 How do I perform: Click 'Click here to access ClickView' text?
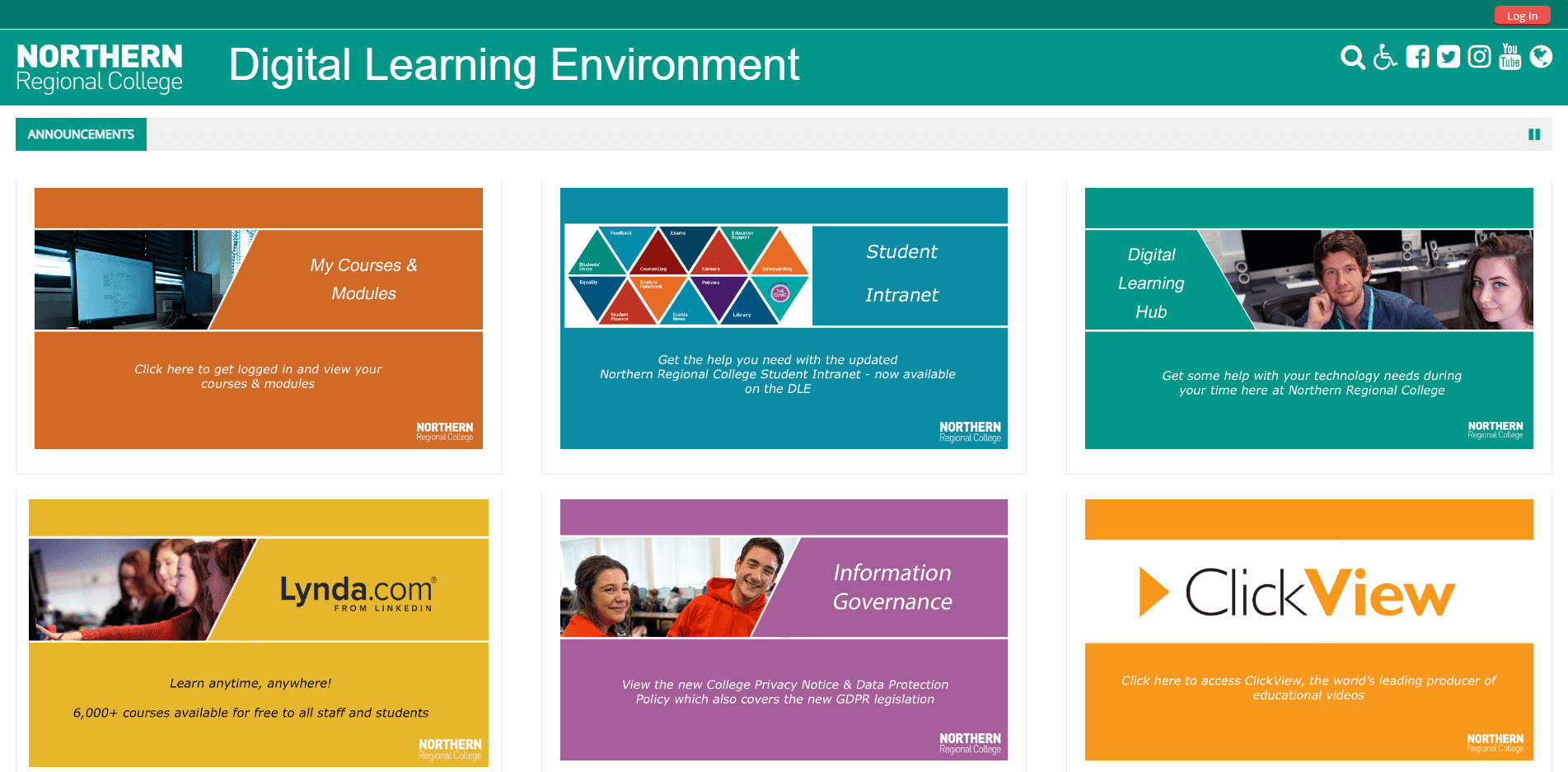(1308, 688)
